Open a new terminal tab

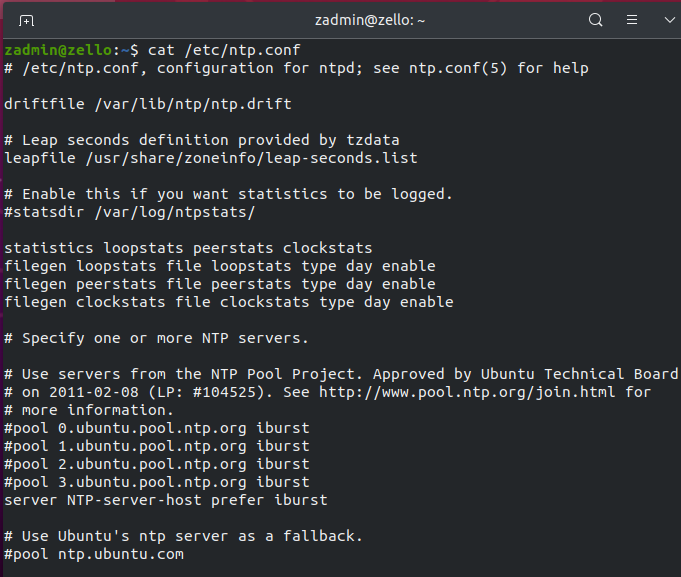coord(27,20)
